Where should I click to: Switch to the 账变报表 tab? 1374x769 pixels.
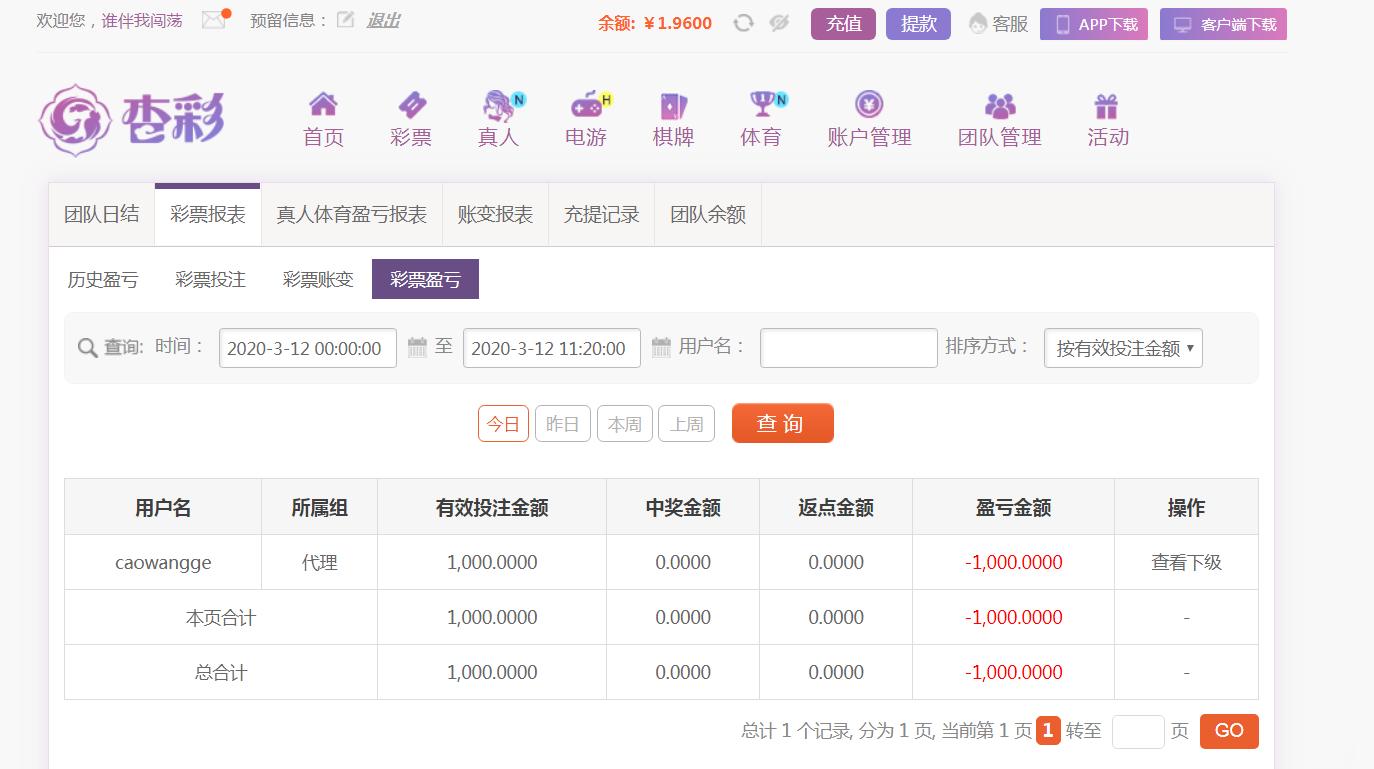[x=495, y=215]
